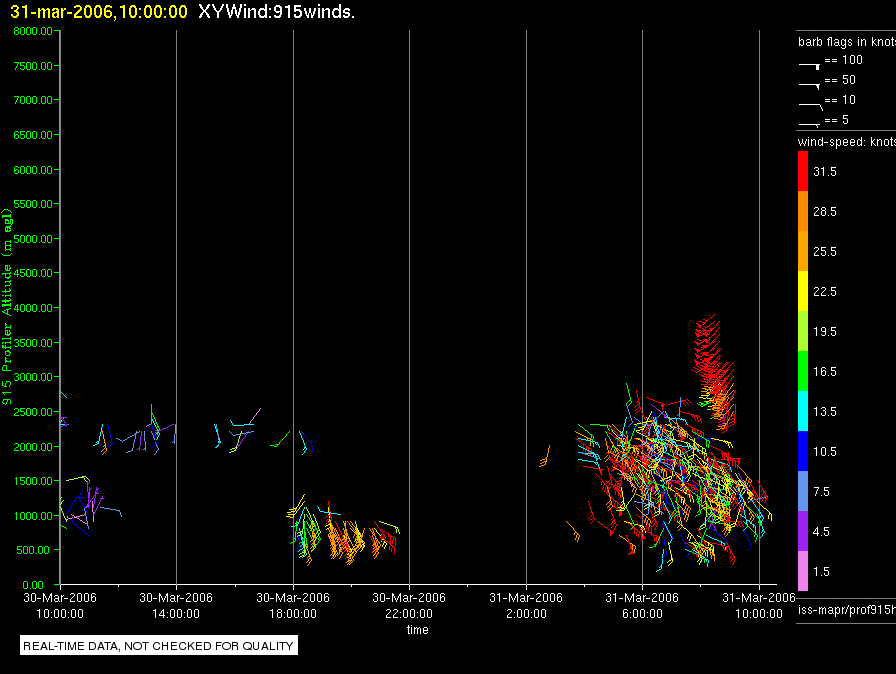
Task: Click the '31-mar-2006,10:00:00' title timestamp
Action: tap(99, 12)
